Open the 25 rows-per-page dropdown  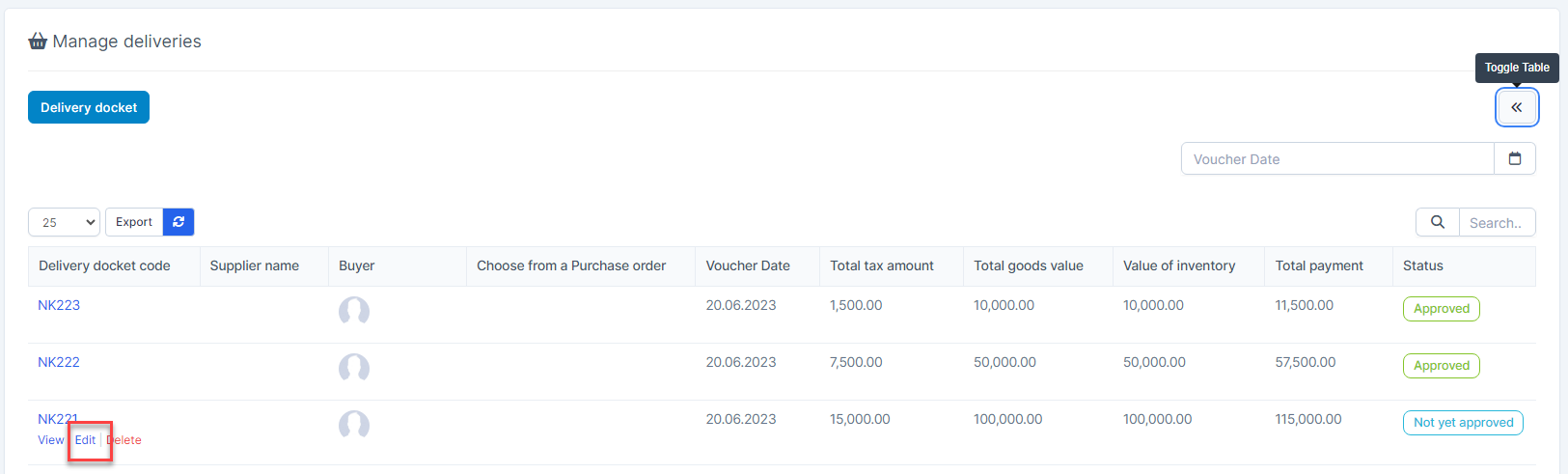point(64,222)
